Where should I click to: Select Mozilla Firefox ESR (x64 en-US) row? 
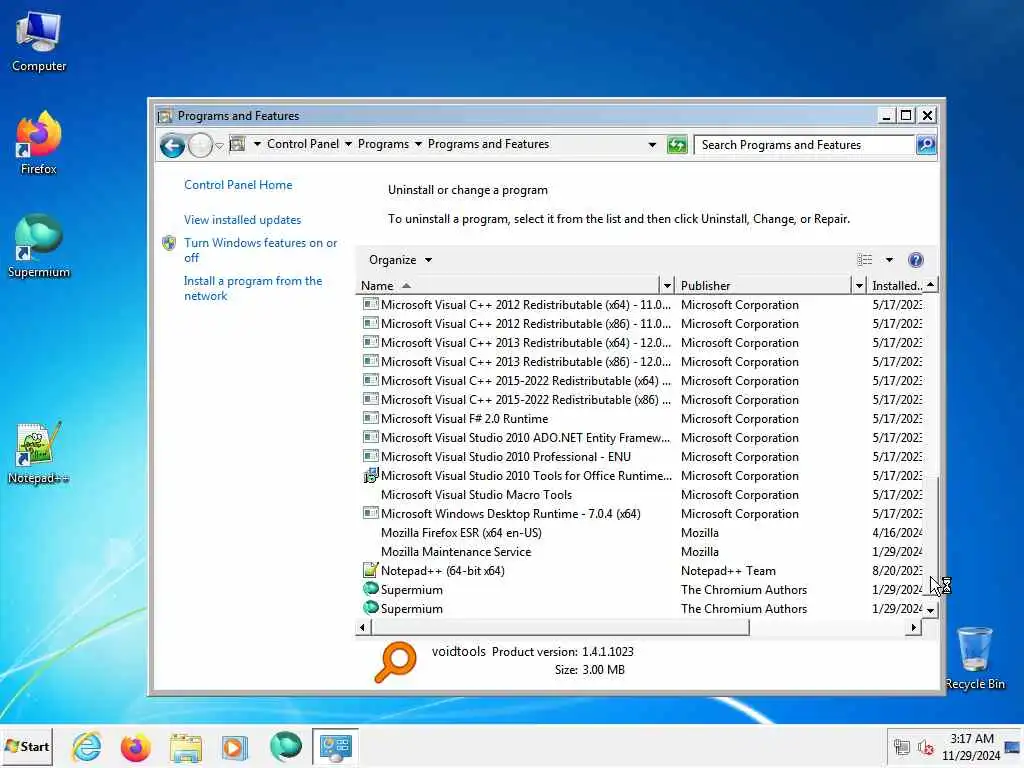640,533
